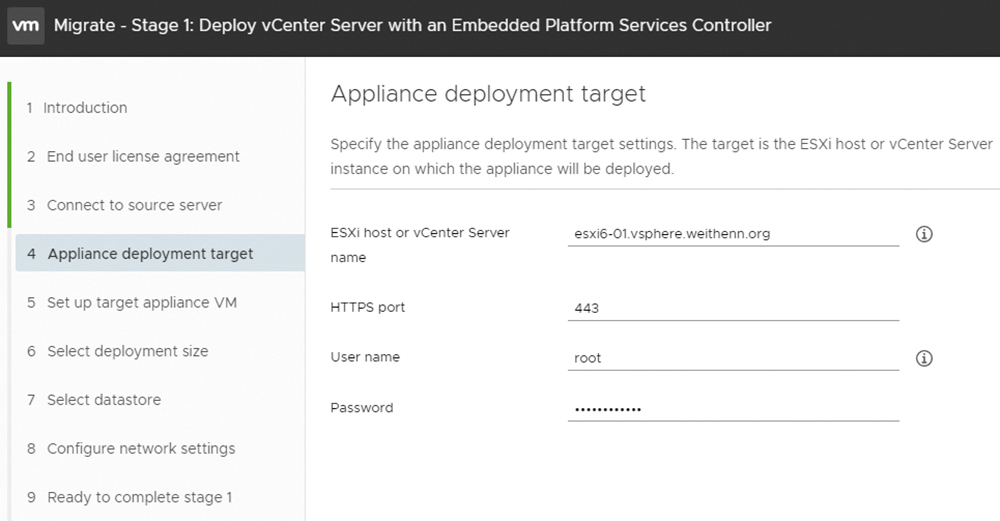Click the HTTPS port label
Viewport: 1000px width, 521px height.
point(367,307)
